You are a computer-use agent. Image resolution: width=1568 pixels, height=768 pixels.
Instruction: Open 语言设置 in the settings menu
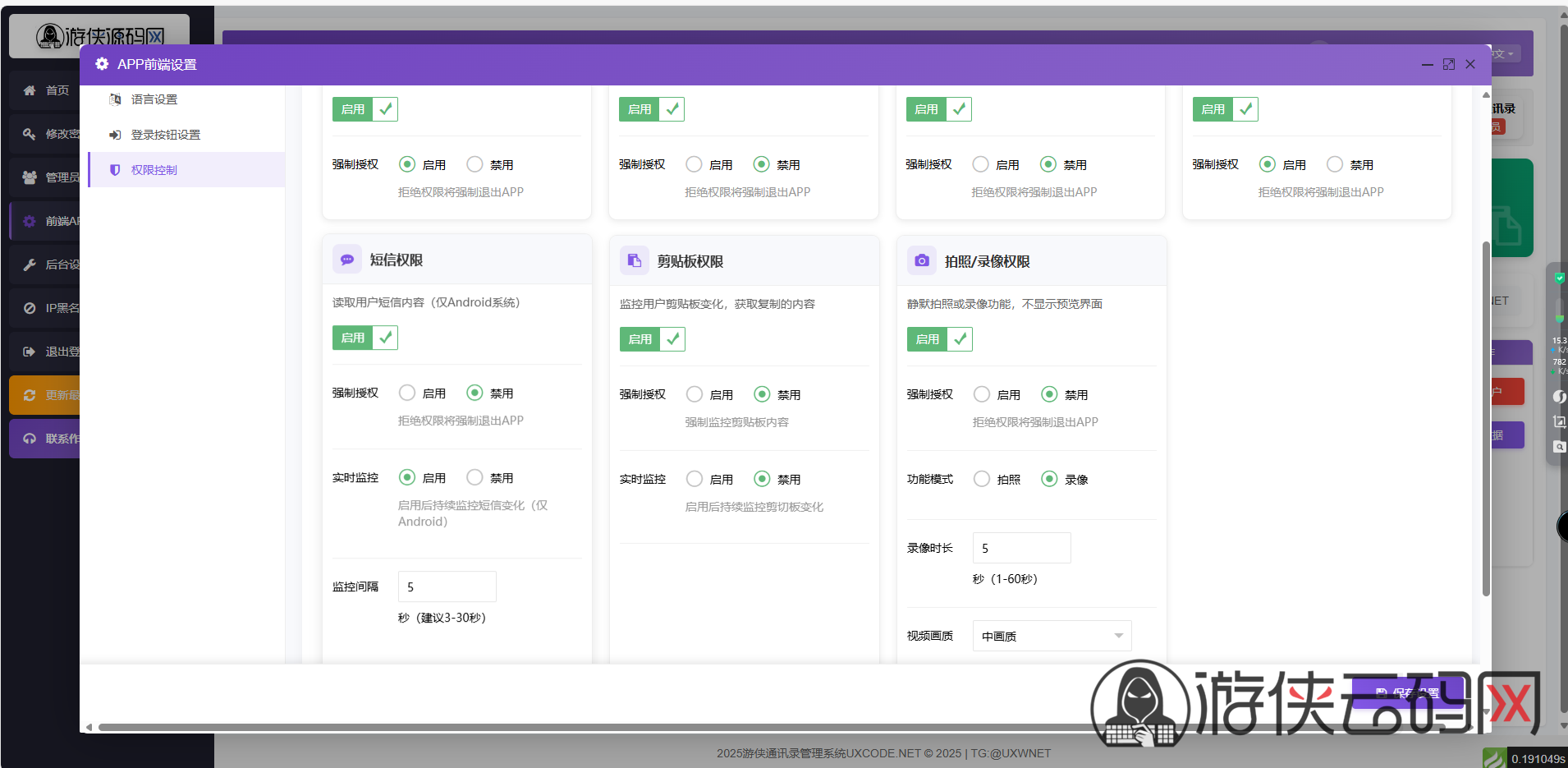(154, 99)
